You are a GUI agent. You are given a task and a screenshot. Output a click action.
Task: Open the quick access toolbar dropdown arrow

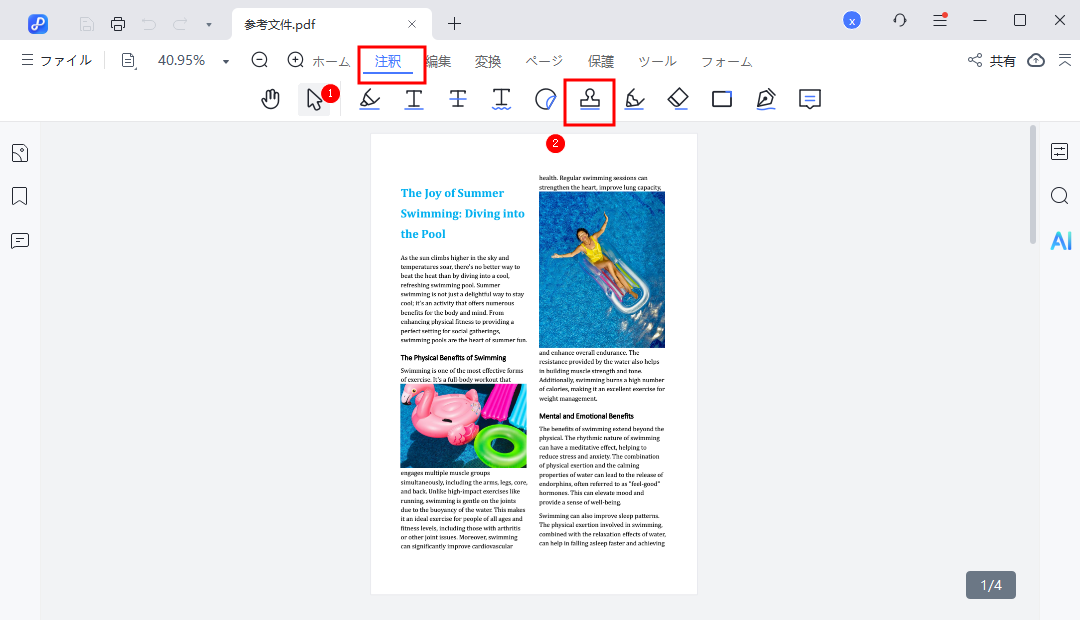208,23
